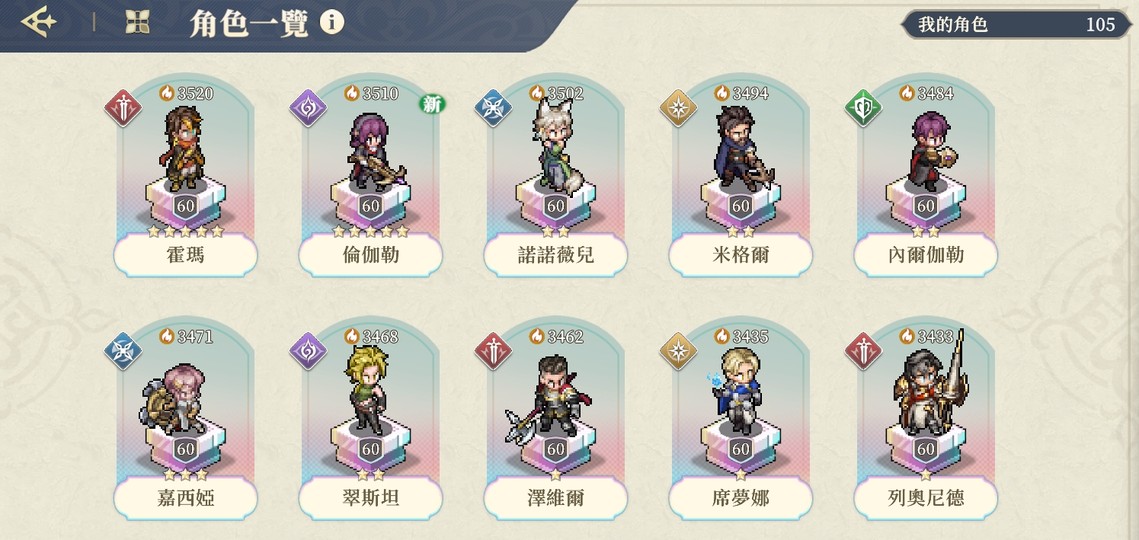Select the 翠斯坦 name label

click(370, 499)
